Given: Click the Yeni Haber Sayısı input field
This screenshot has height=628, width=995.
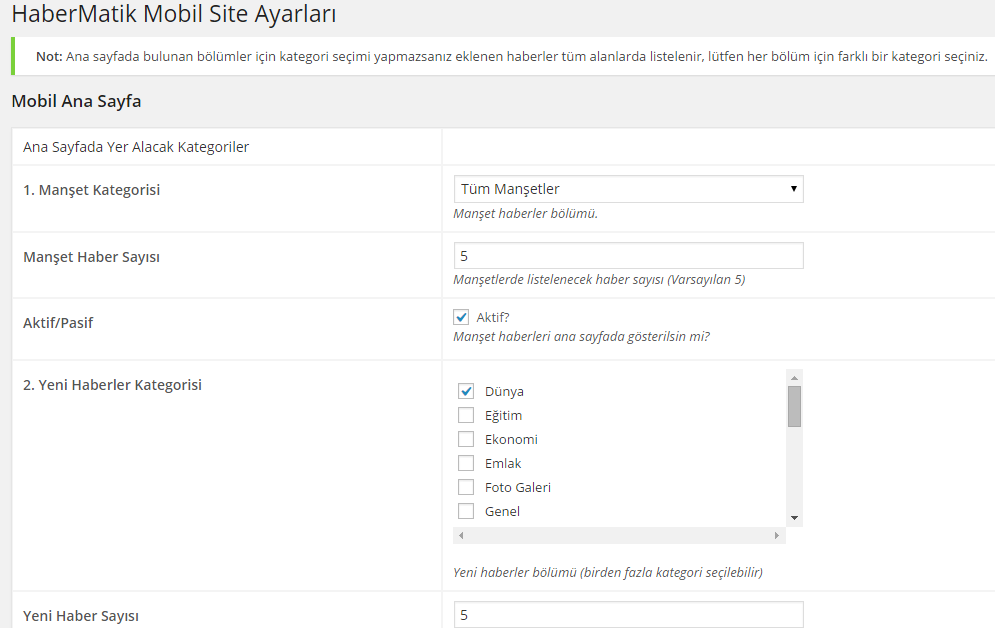Looking at the screenshot, I should tap(628, 615).
